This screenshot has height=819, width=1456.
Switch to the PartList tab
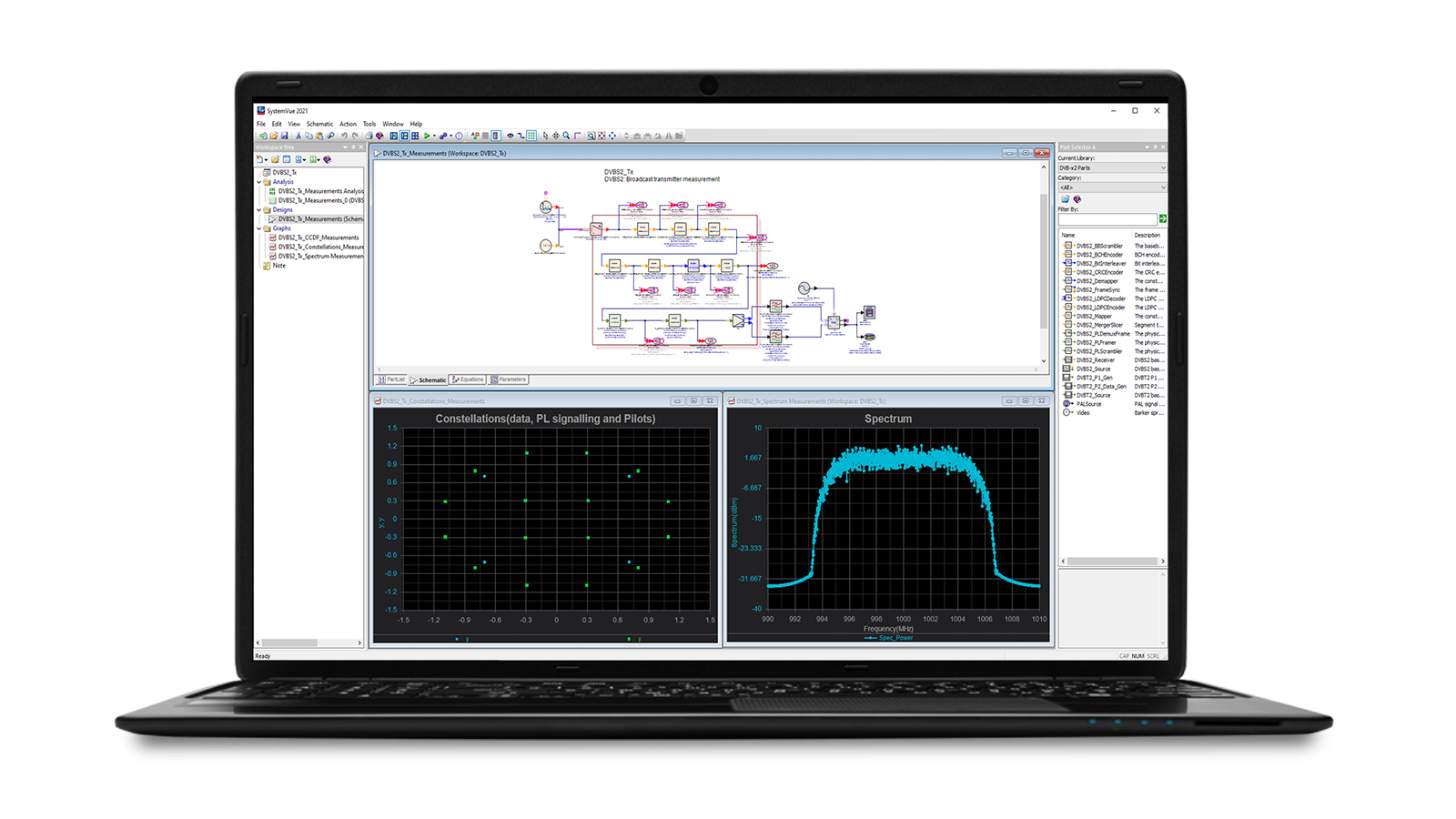pos(391,379)
